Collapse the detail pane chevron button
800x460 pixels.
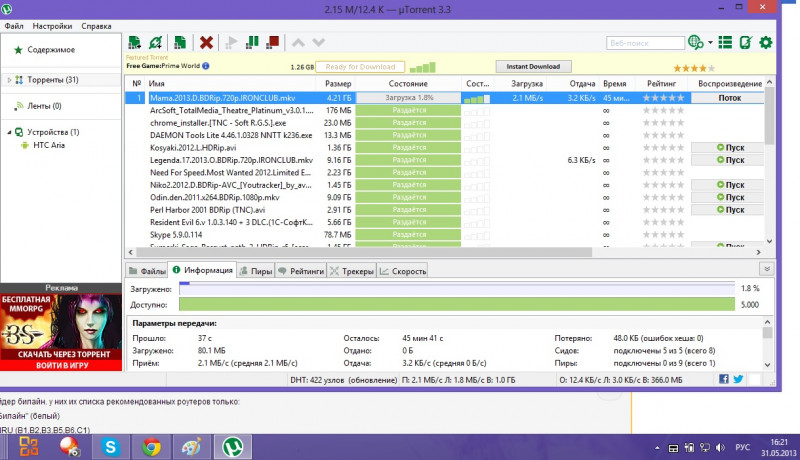[x=766, y=269]
